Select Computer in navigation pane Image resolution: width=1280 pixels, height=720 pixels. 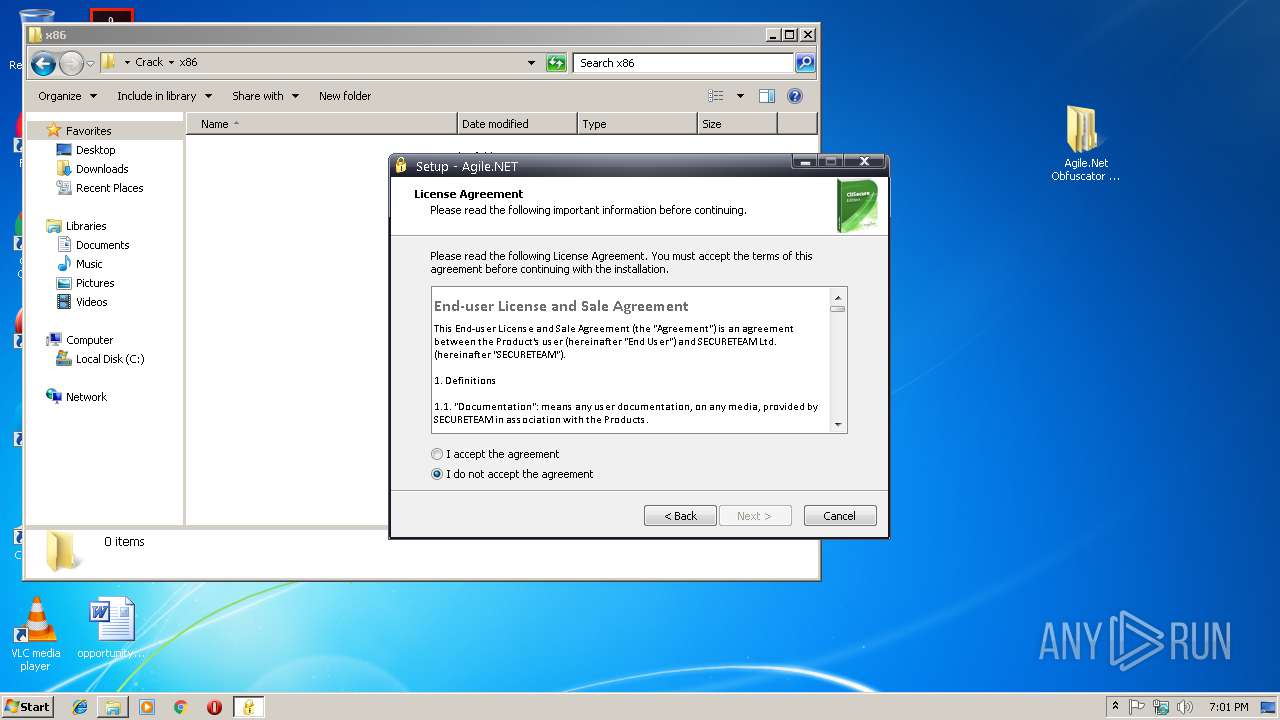pos(89,340)
